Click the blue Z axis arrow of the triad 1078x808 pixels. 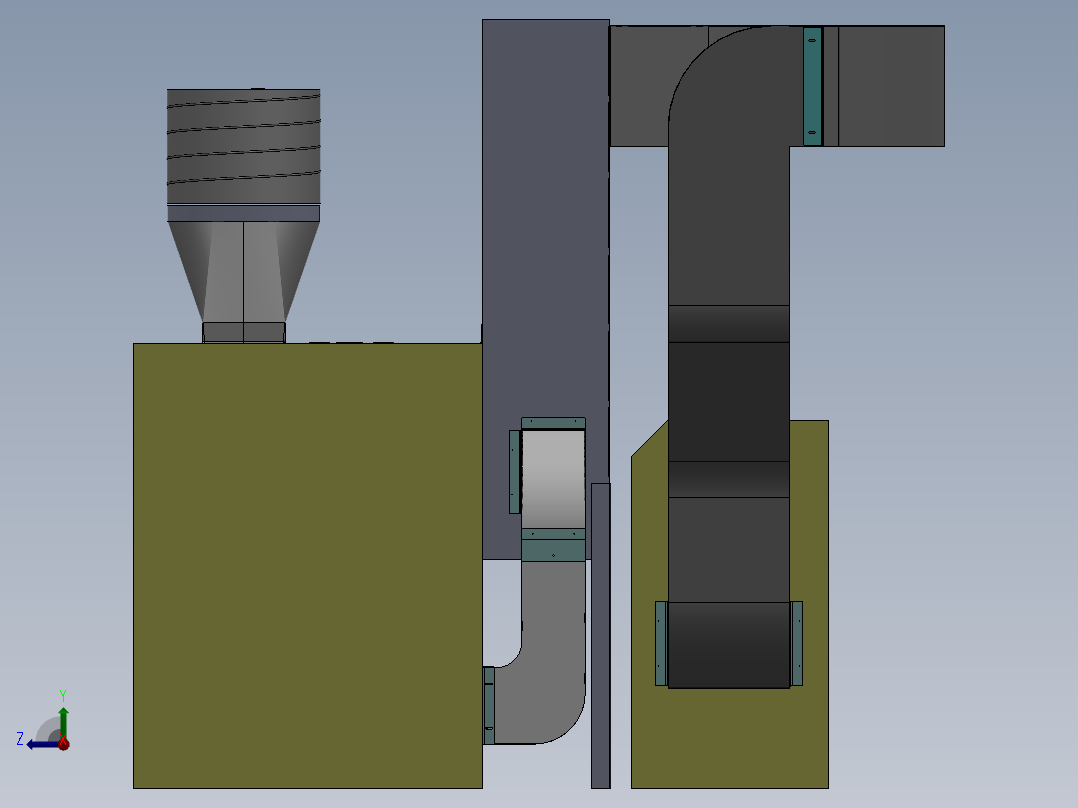click(x=41, y=744)
